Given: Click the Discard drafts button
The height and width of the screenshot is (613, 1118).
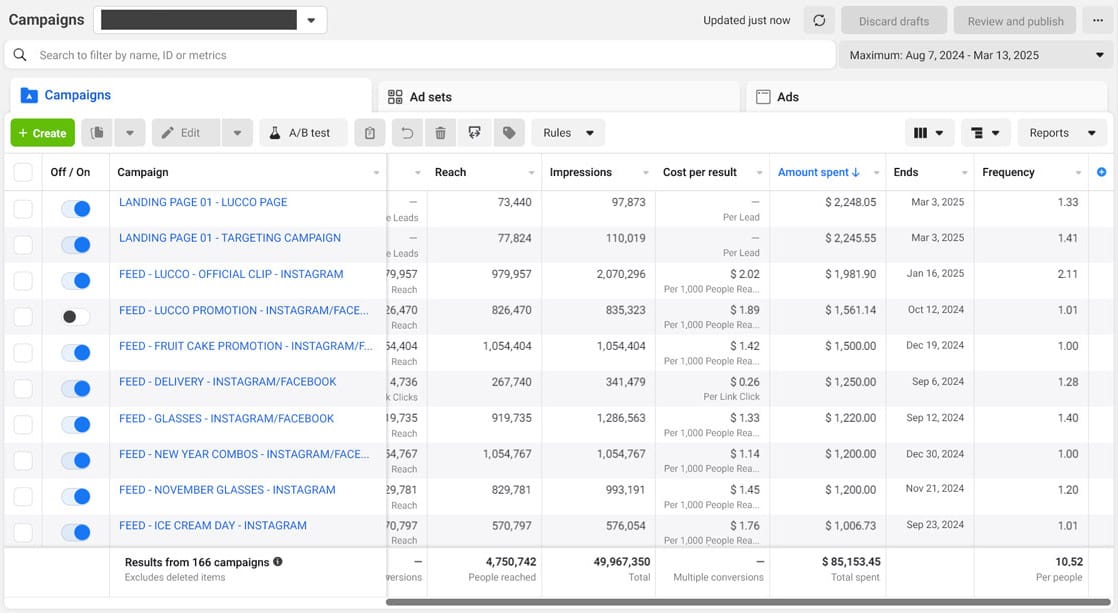Looking at the screenshot, I should tap(894, 21).
